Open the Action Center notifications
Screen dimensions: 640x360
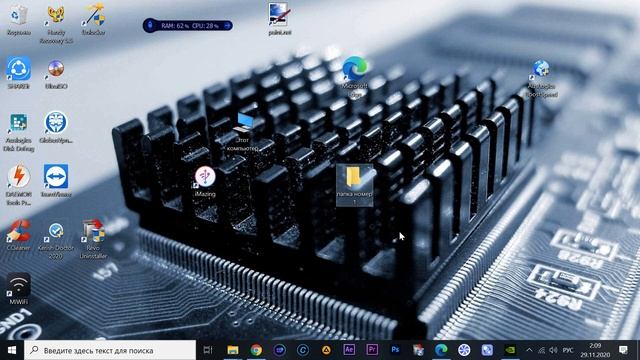pyautogui.click(x=623, y=350)
